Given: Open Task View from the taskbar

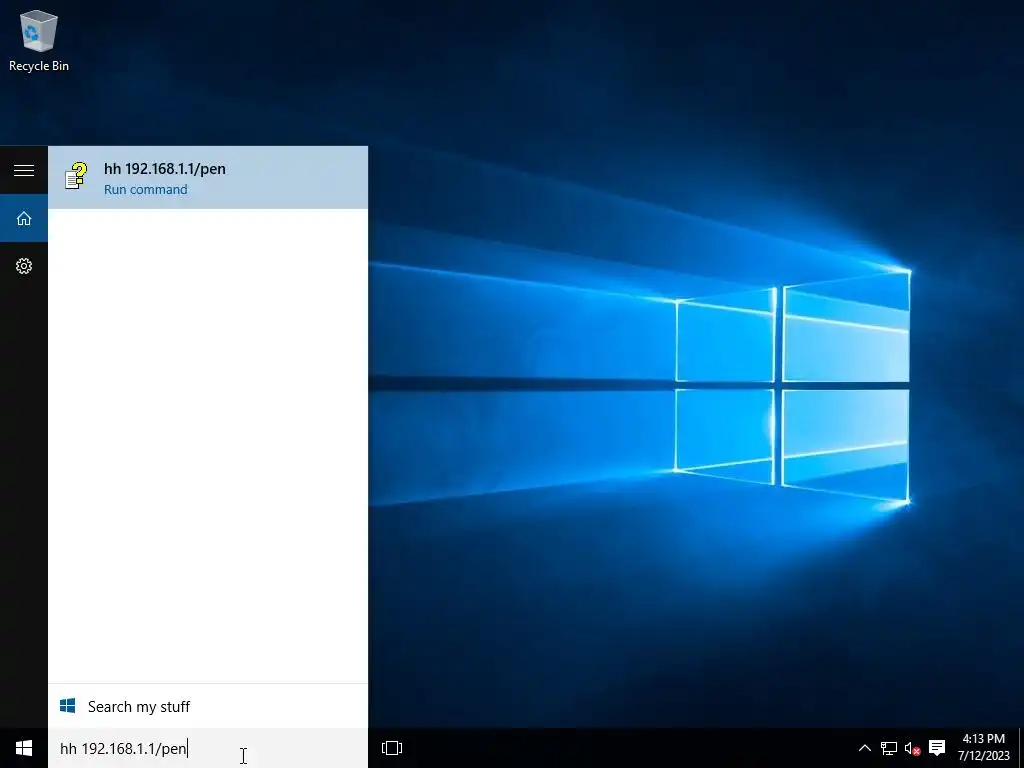Looking at the screenshot, I should tap(392, 748).
